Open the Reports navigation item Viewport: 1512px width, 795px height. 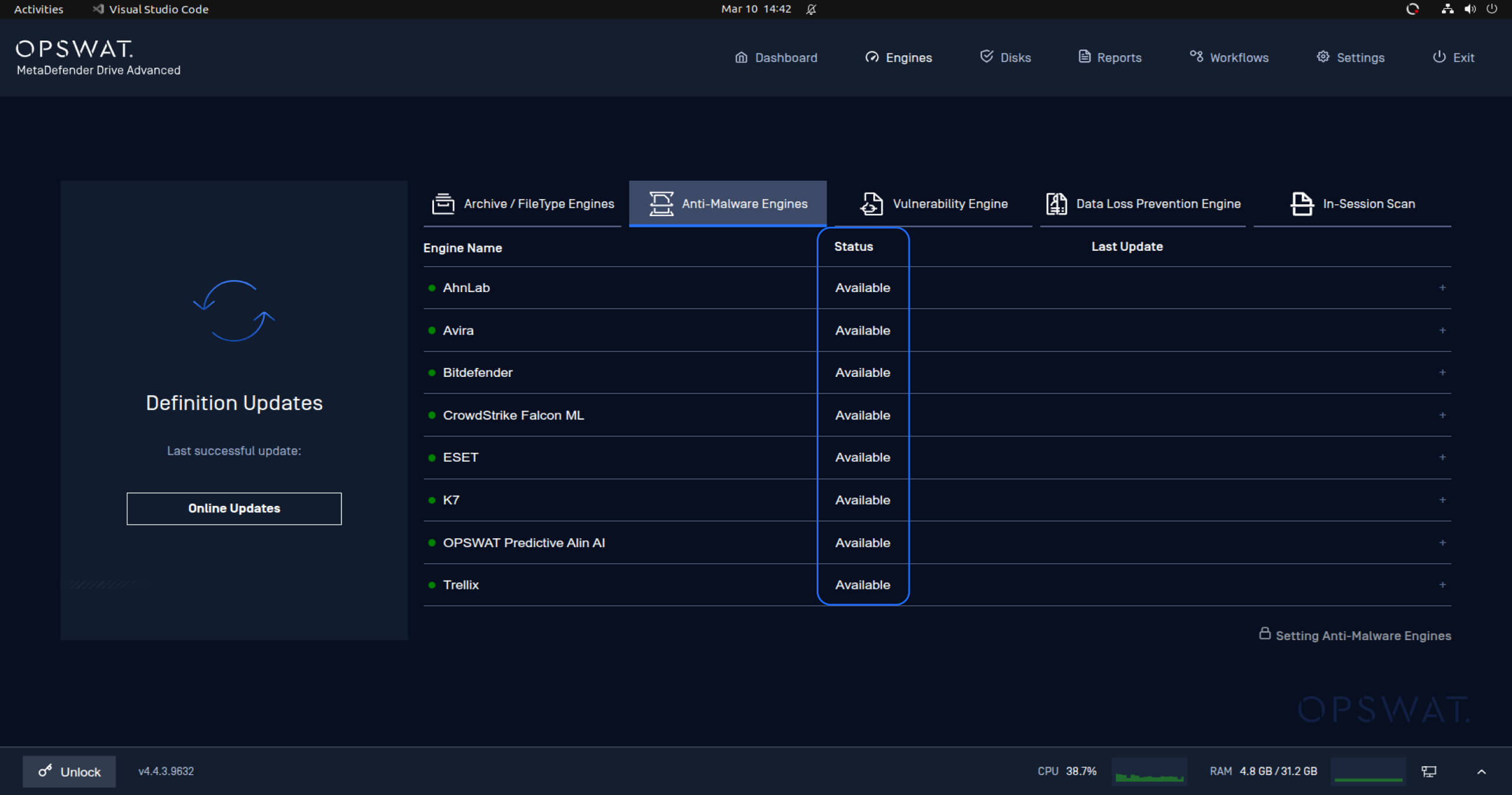pos(1110,57)
